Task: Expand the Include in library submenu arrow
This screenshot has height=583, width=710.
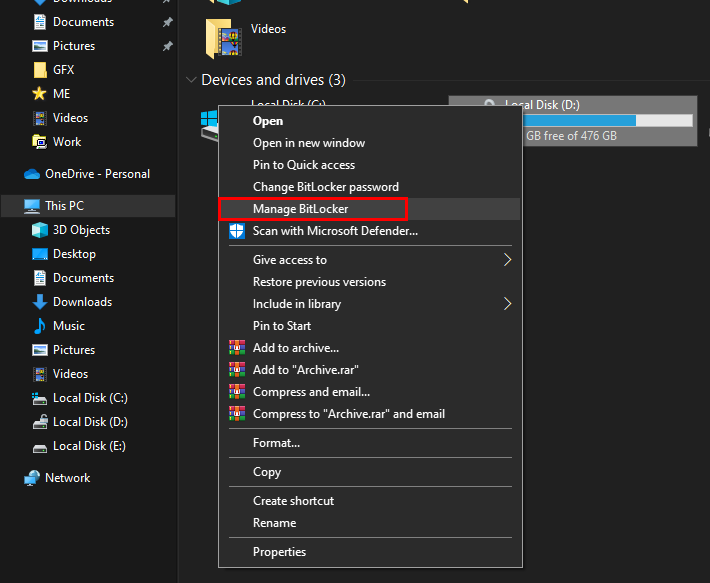Action: pyautogui.click(x=507, y=304)
